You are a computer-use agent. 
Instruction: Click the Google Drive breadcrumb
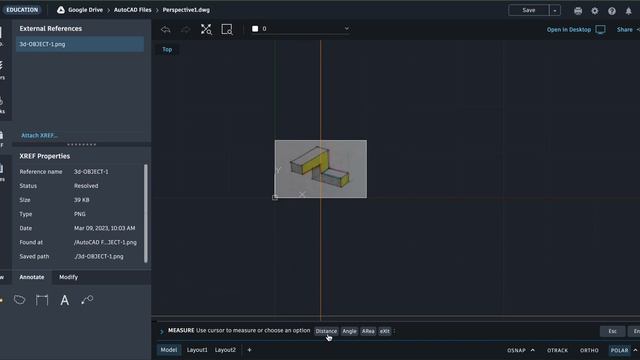(85, 10)
